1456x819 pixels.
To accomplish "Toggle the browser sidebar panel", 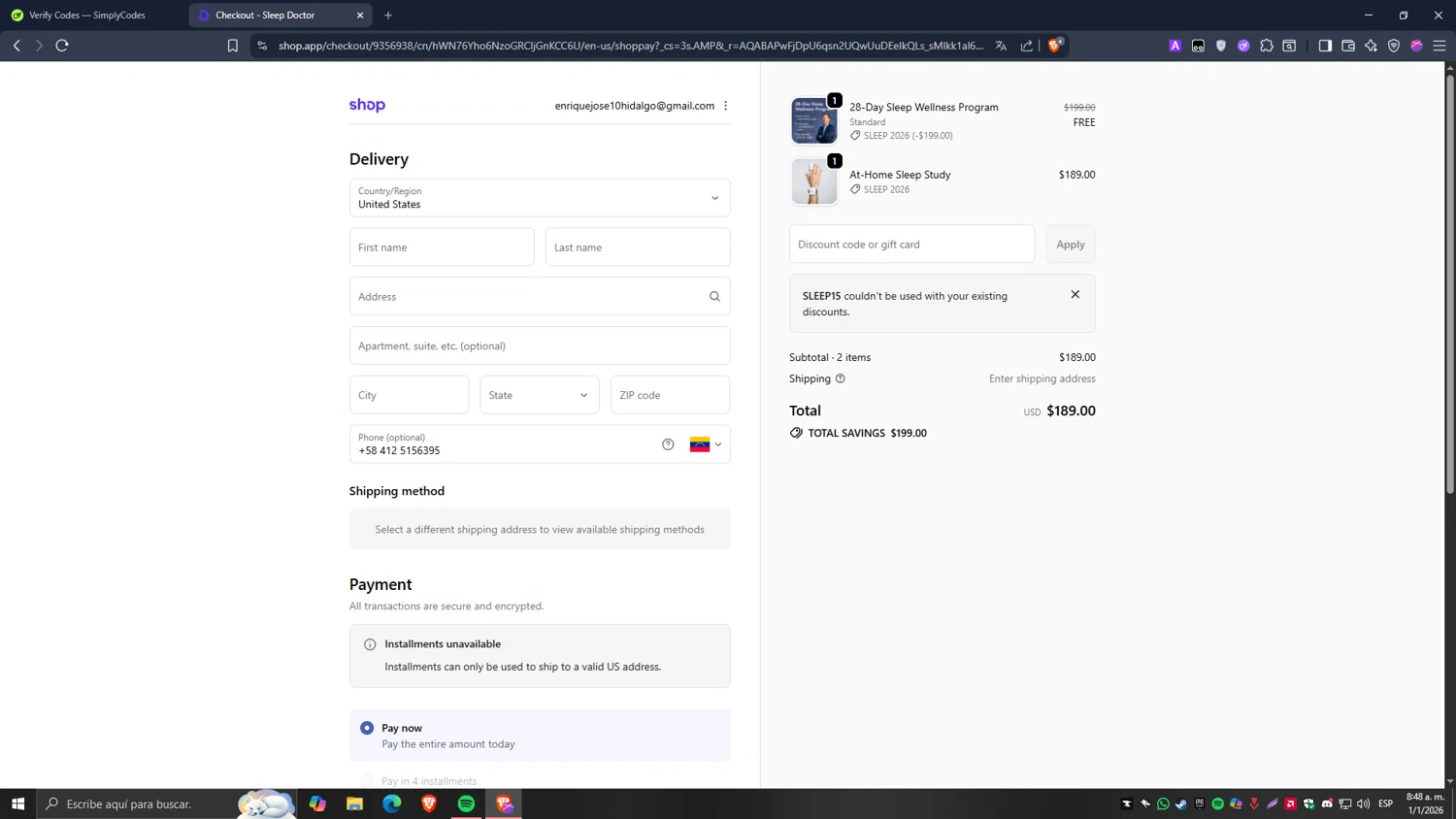I will [x=1325, y=46].
